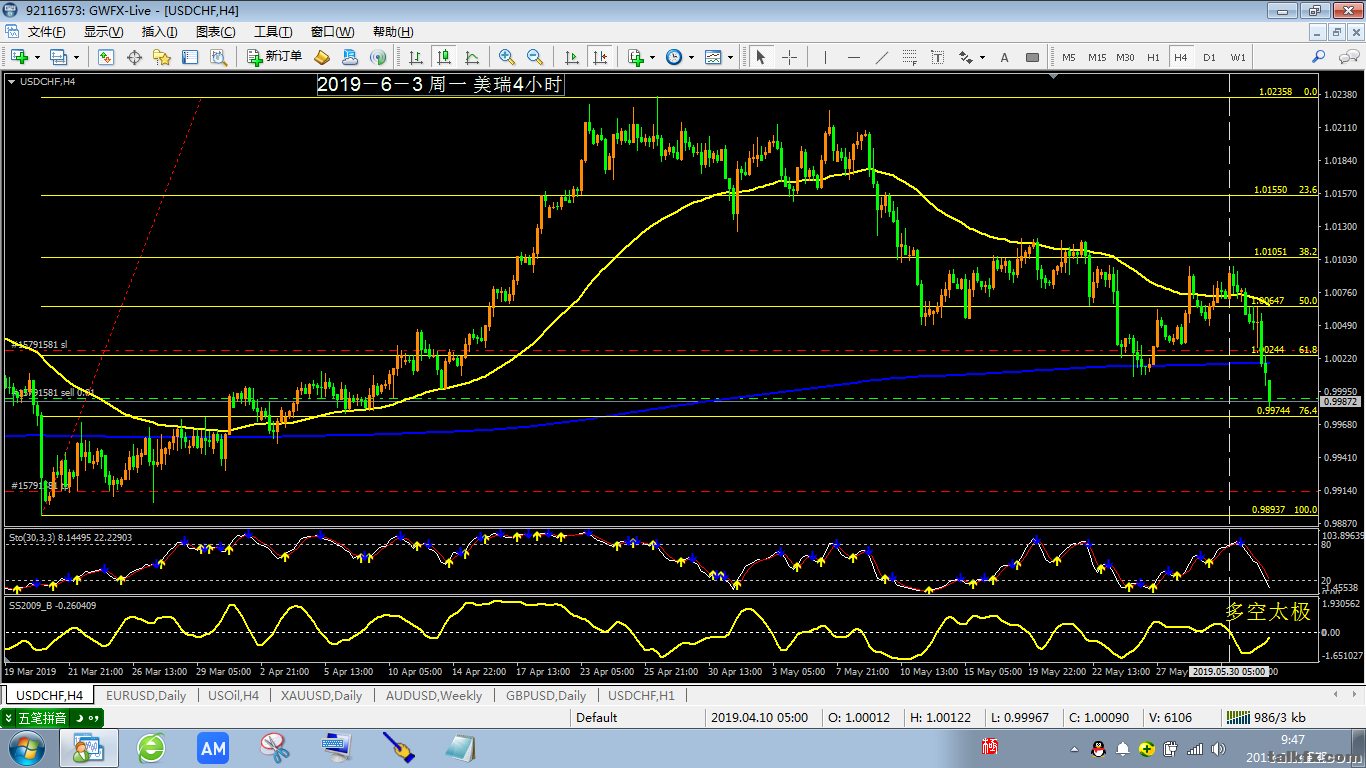Activate the standard cursor arrow
This screenshot has width=1366, height=768.
(x=761, y=57)
